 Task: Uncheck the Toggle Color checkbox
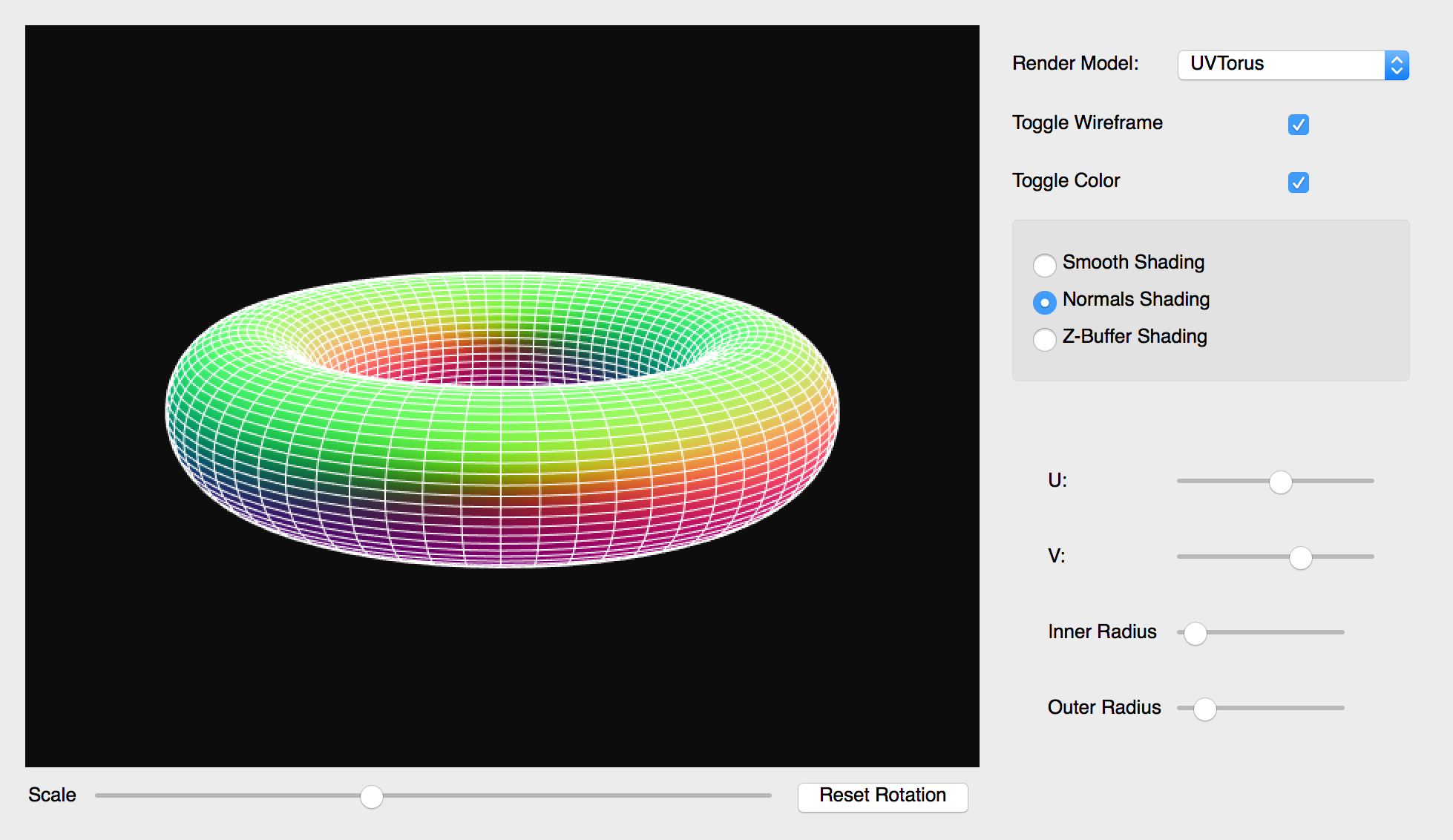click(x=1298, y=183)
